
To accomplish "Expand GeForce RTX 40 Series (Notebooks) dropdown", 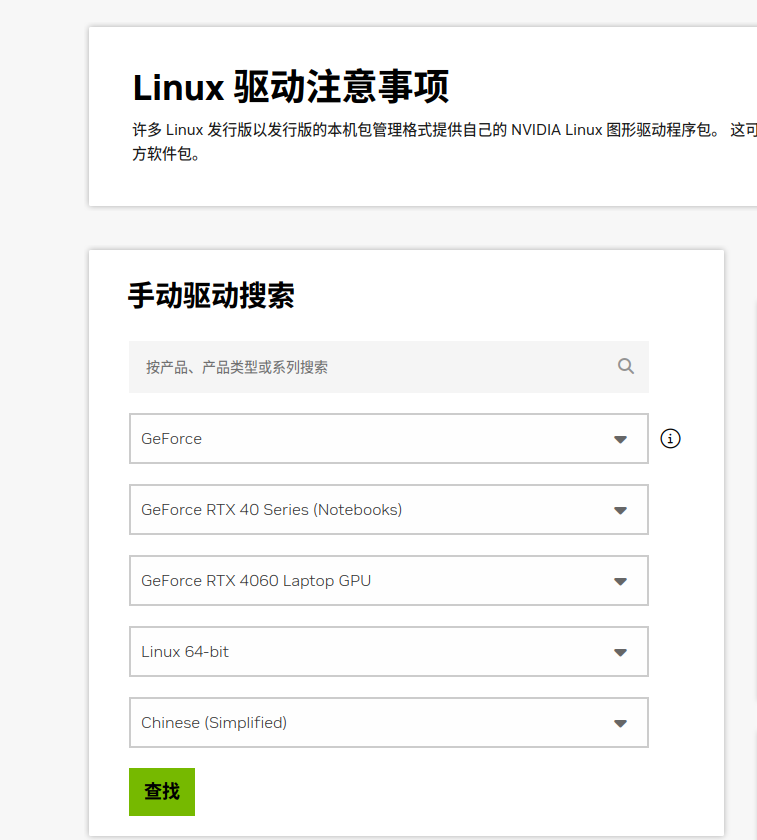I will point(389,509).
